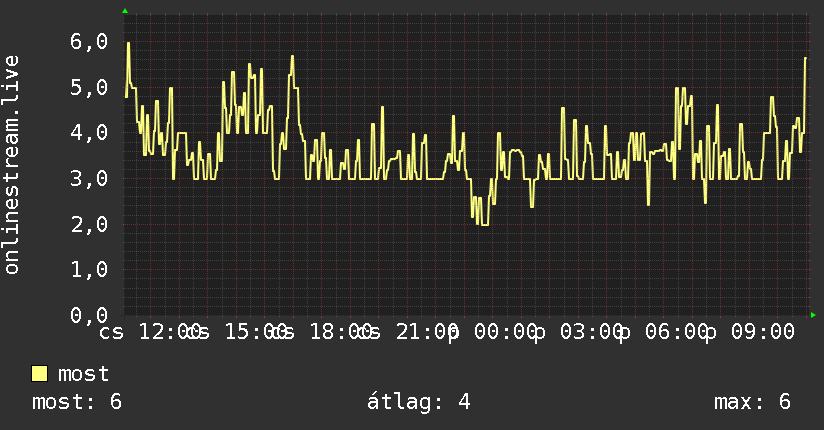Click the 'onlinestream.live' vertical axis title
The width and height of the screenshot is (824, 430).
pos(11,165)
